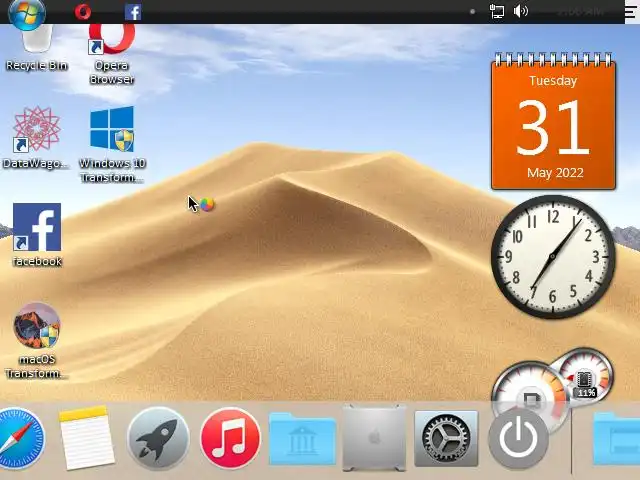This screenshot has height=480, width=640.
Task: Click the power button in the dock
Action: [518, 439]
